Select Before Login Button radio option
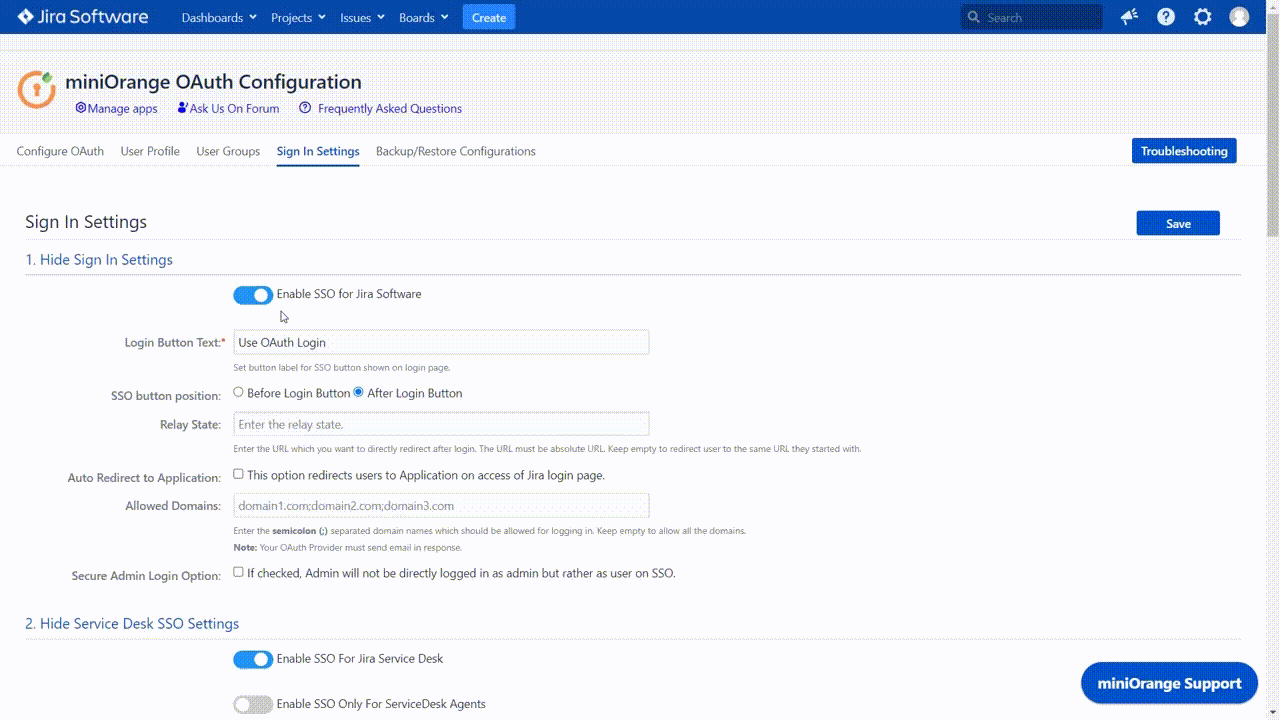Image resolution: width=1280 pixels, height=720 pixels. pos(238,392)
